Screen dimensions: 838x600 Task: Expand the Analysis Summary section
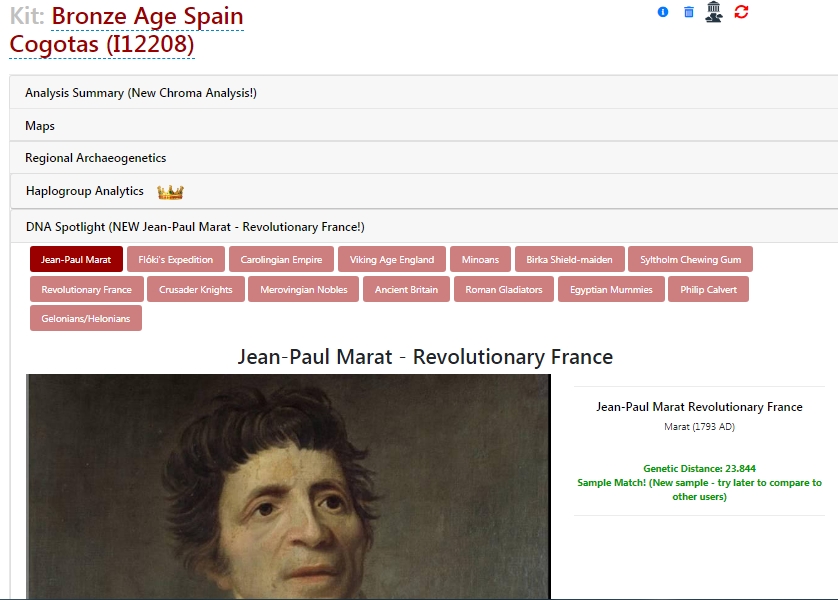tap(423, 92)
